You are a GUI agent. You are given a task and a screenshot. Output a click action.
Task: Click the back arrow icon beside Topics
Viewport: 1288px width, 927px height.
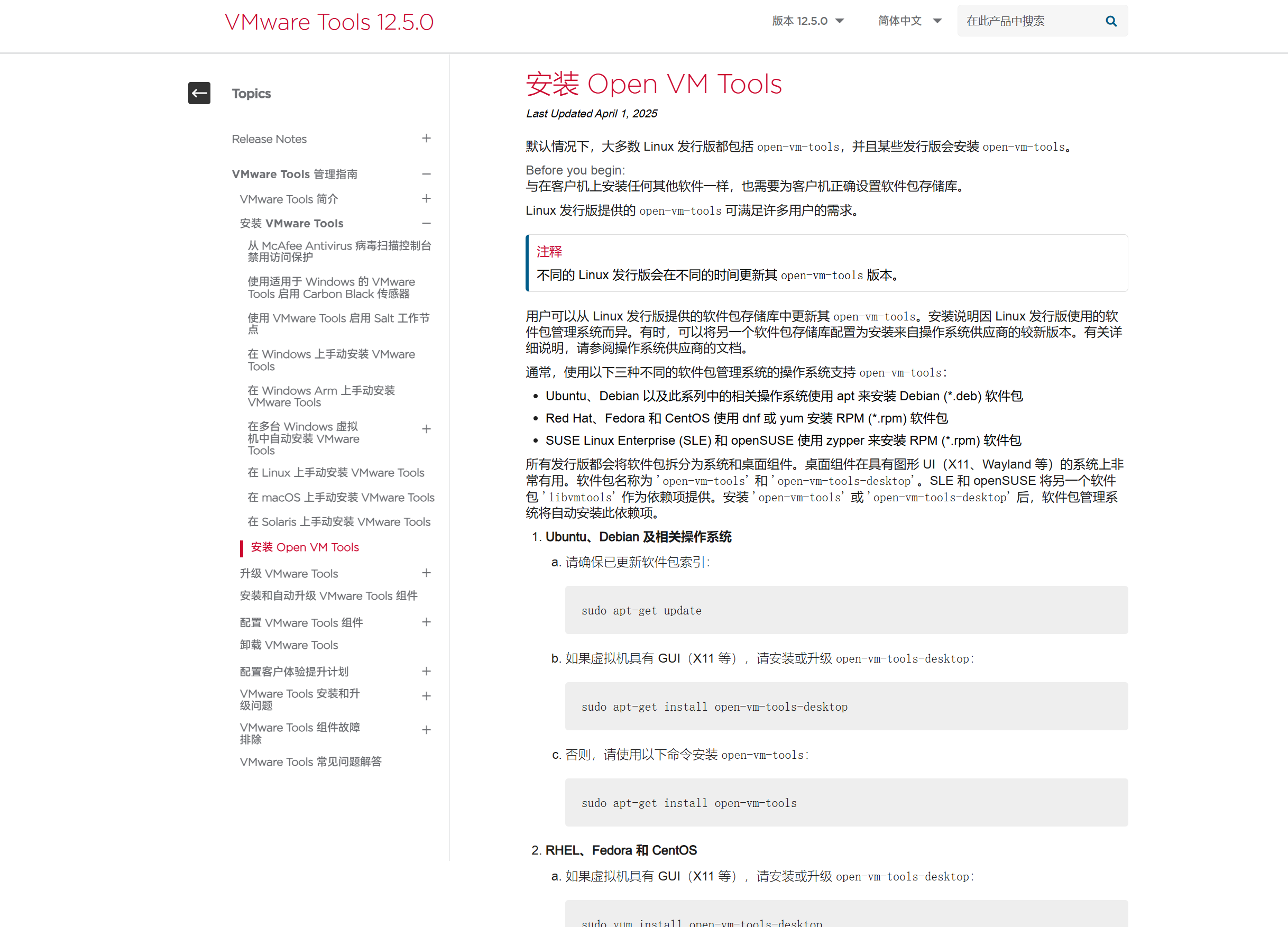[x=199, y=93]
